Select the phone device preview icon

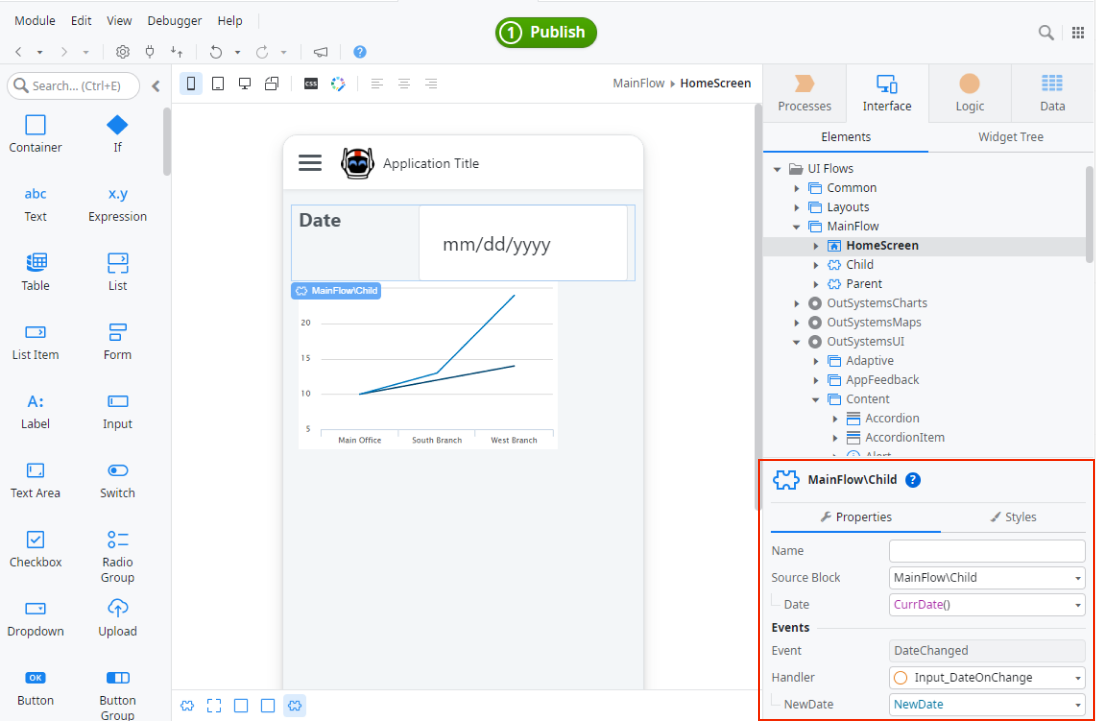[x=191, y=84]
